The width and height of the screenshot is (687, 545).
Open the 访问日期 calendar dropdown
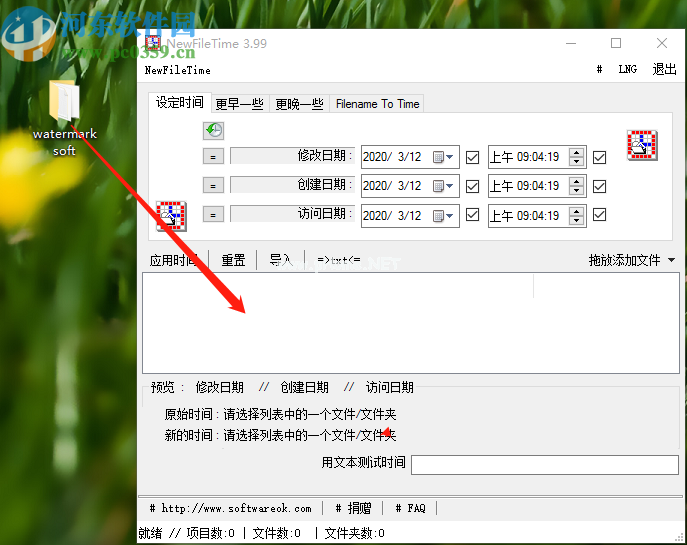pyautogui.click(x=443, y=215)
